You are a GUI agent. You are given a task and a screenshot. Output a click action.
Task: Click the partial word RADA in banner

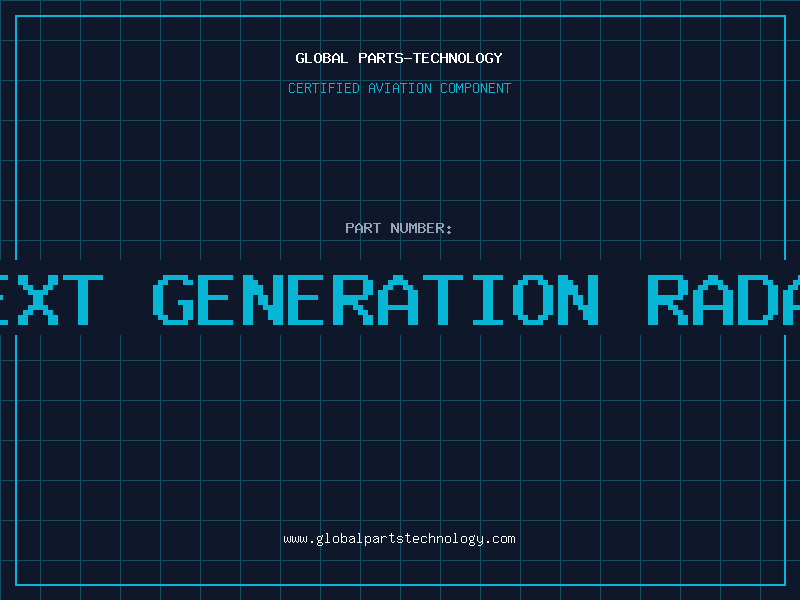point(722,298)
